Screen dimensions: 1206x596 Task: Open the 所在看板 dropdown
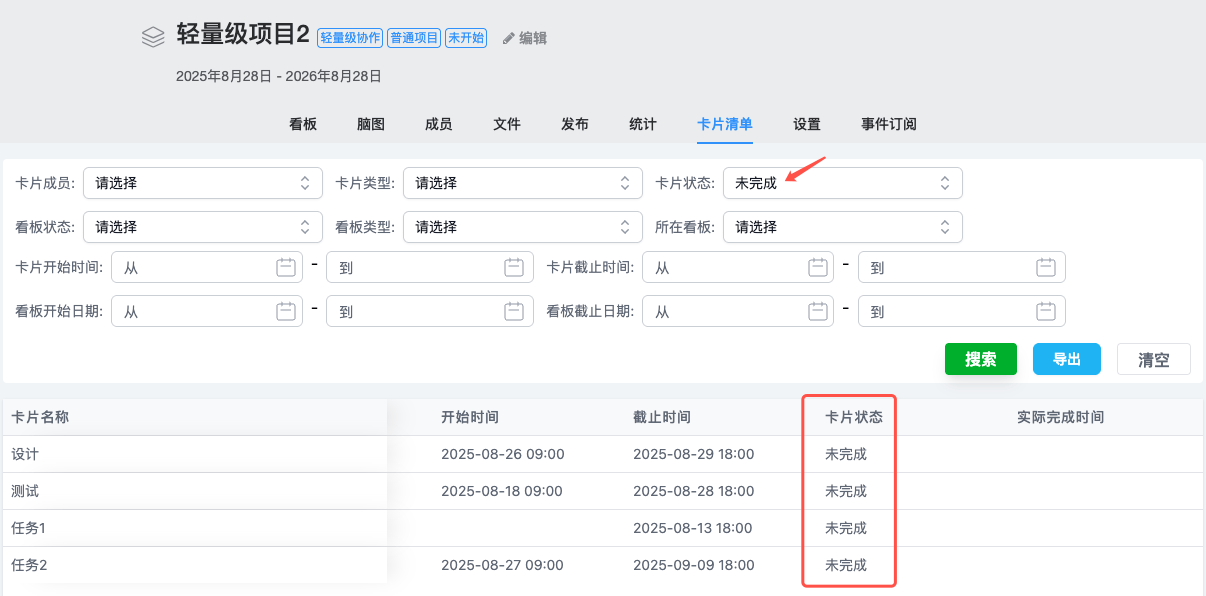point(842,227)
